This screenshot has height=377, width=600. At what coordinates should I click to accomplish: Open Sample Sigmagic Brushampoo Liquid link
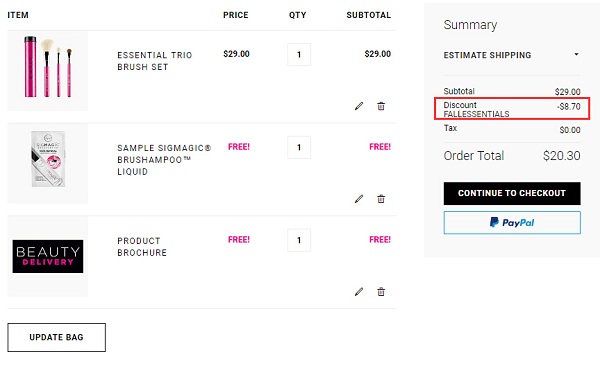[164, 160]
